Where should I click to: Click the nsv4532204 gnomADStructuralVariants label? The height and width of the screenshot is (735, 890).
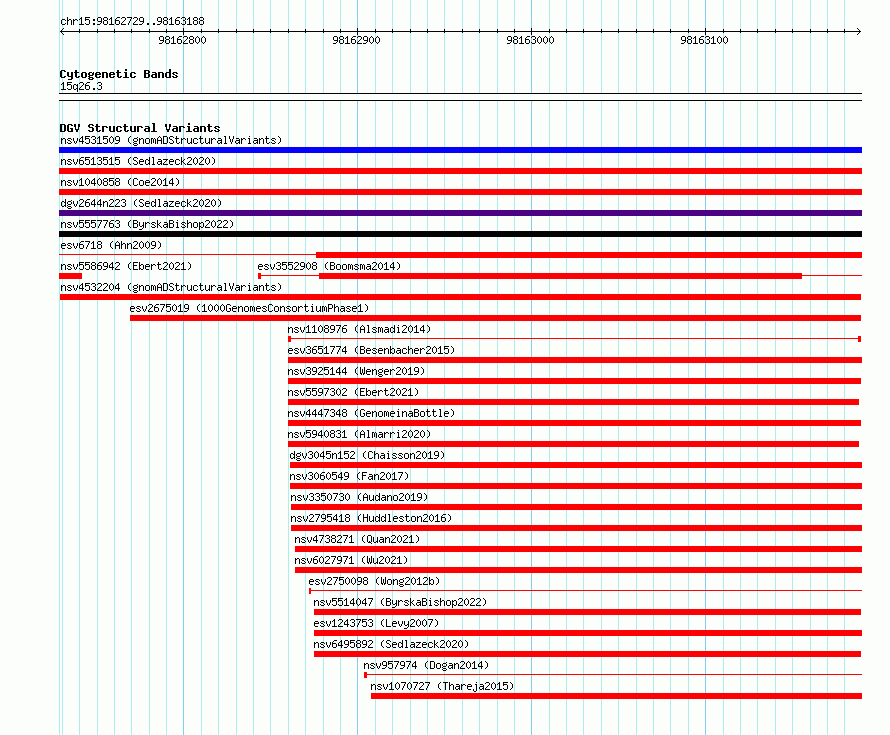coord(171,287)
